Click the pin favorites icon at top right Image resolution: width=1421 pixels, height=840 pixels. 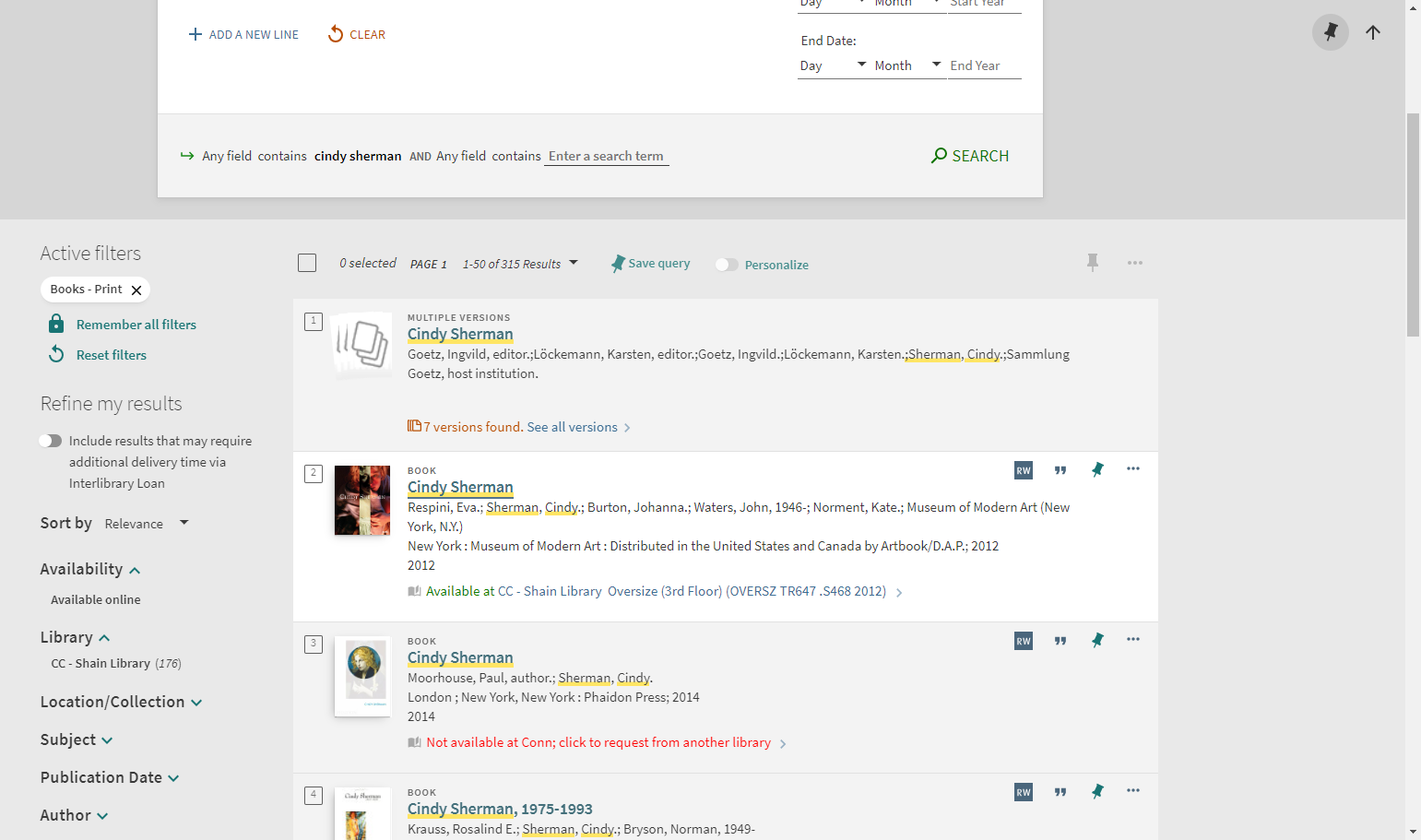[x=1330, y=32]
